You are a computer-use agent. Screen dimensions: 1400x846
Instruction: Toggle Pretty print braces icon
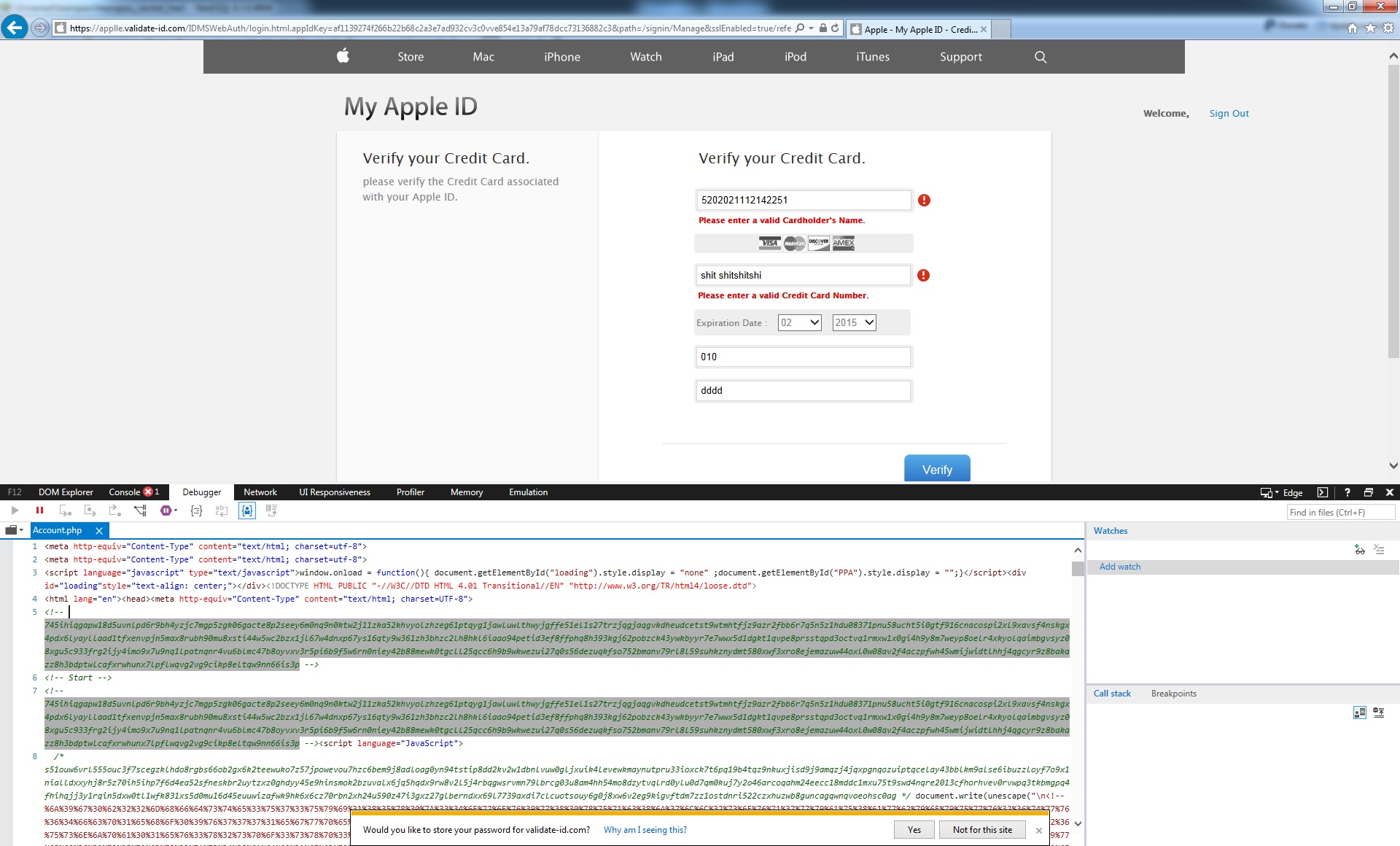pyautogui.click(x=196, y=511)
